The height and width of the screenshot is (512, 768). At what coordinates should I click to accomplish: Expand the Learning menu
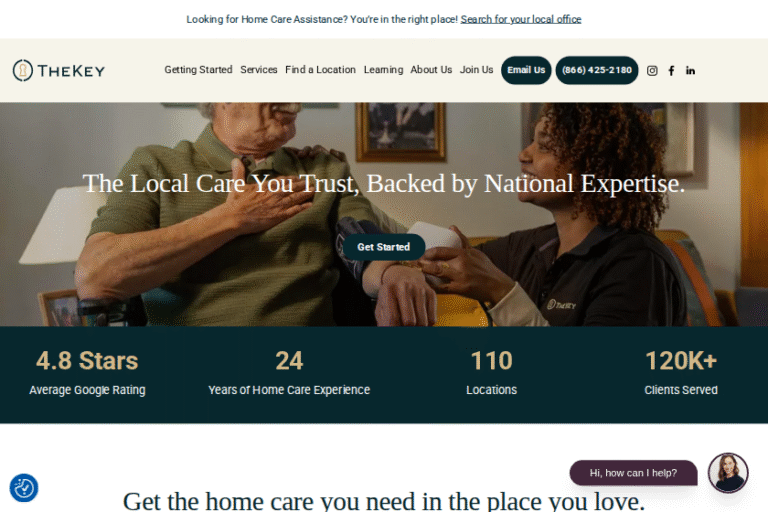tap(383, 70)
